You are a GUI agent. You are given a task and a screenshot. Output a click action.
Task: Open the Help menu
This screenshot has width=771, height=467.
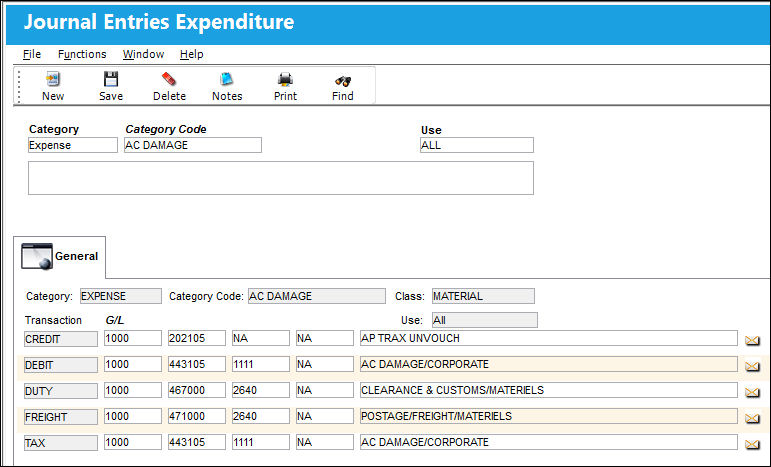(191, 54)
